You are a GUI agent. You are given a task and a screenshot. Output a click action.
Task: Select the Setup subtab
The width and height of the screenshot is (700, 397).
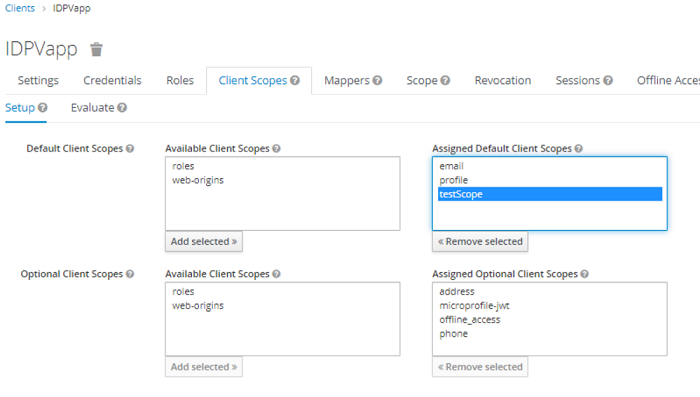click(20, 108)
